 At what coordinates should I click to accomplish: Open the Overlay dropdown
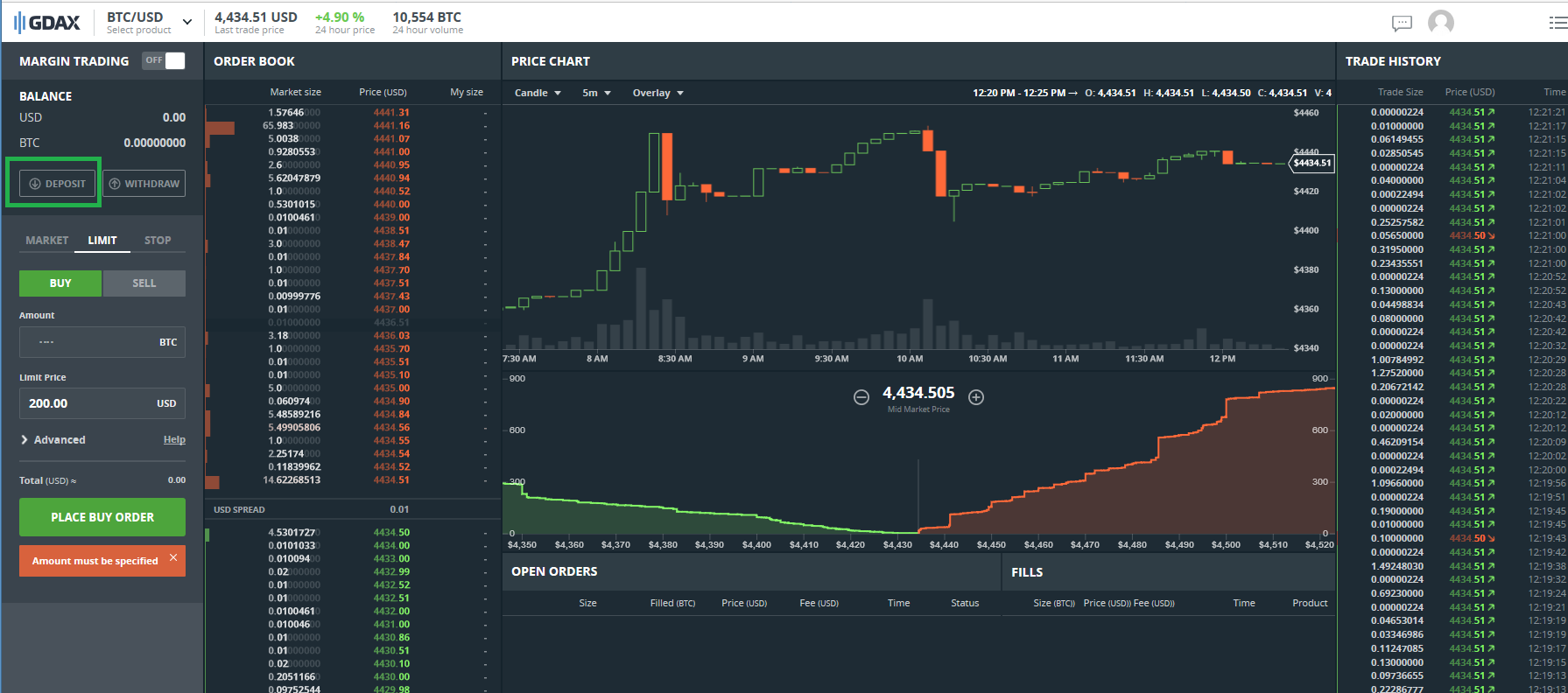(657, 93)
